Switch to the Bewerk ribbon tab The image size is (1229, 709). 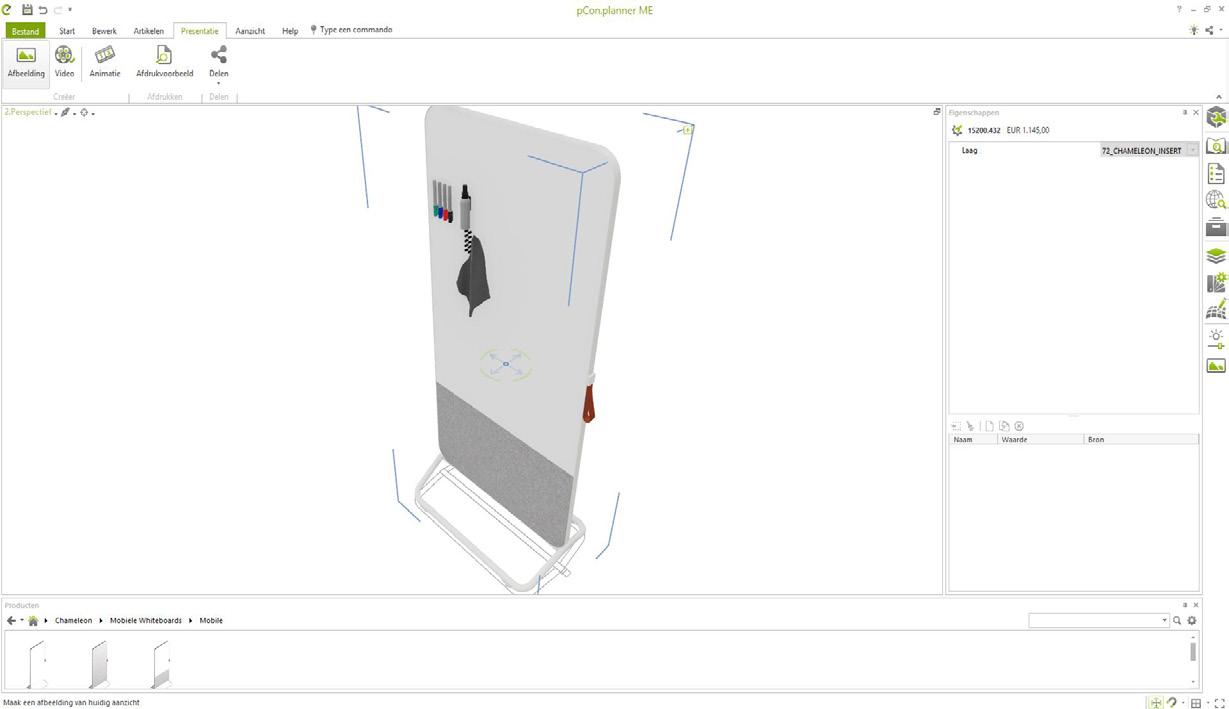click(x=104, y=31)
